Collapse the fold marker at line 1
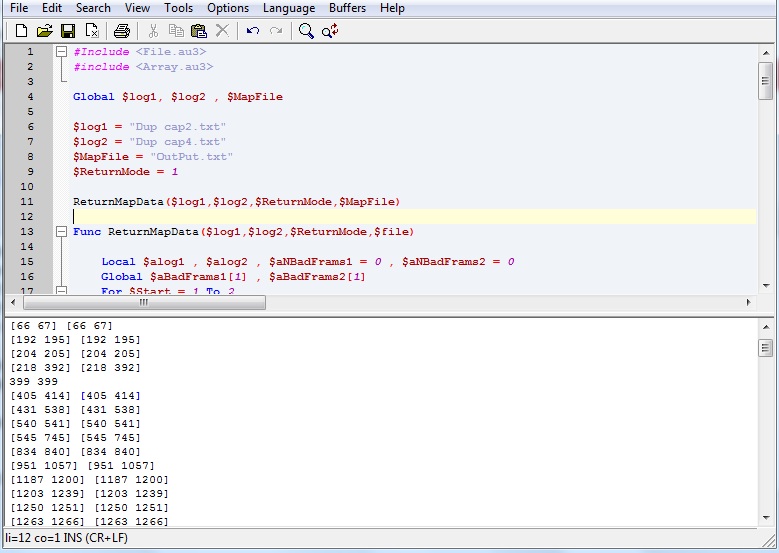Viewport: 779px width, 553px height. (x=61, y=52)
